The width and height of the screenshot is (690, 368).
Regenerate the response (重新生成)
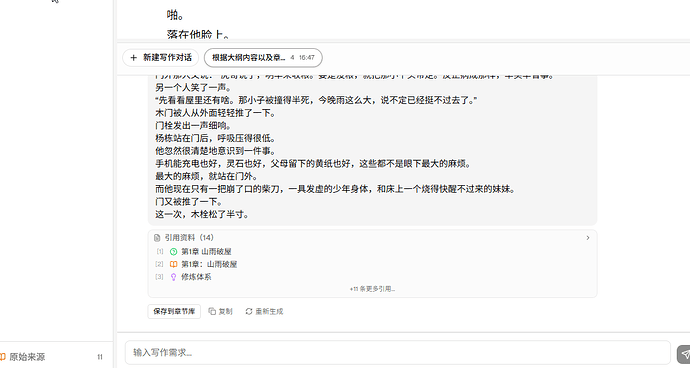point(264,311)
